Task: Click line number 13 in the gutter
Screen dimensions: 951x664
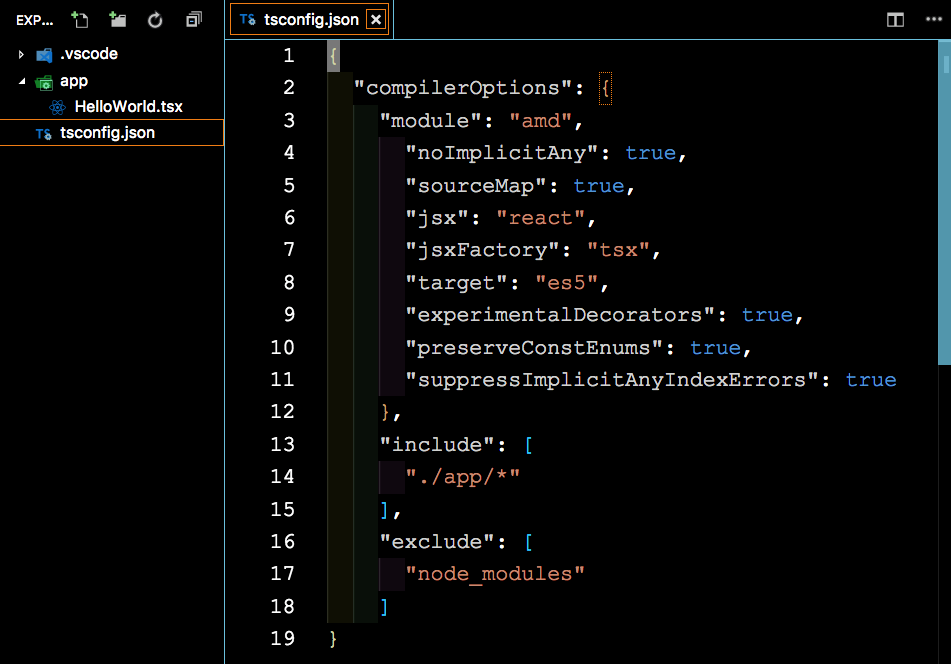Action: [282, 444]
